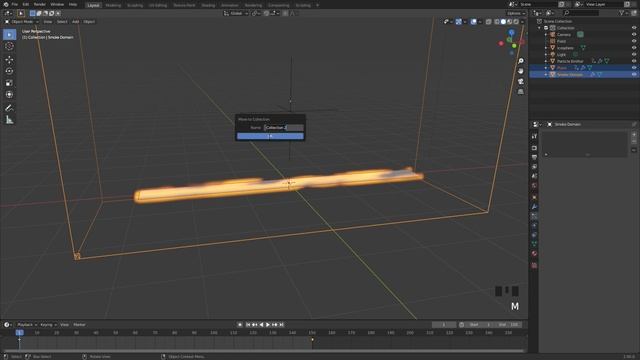Open the Object Mode dropdown
This screenshot has width=640, height=360.
tap(21, 22)
